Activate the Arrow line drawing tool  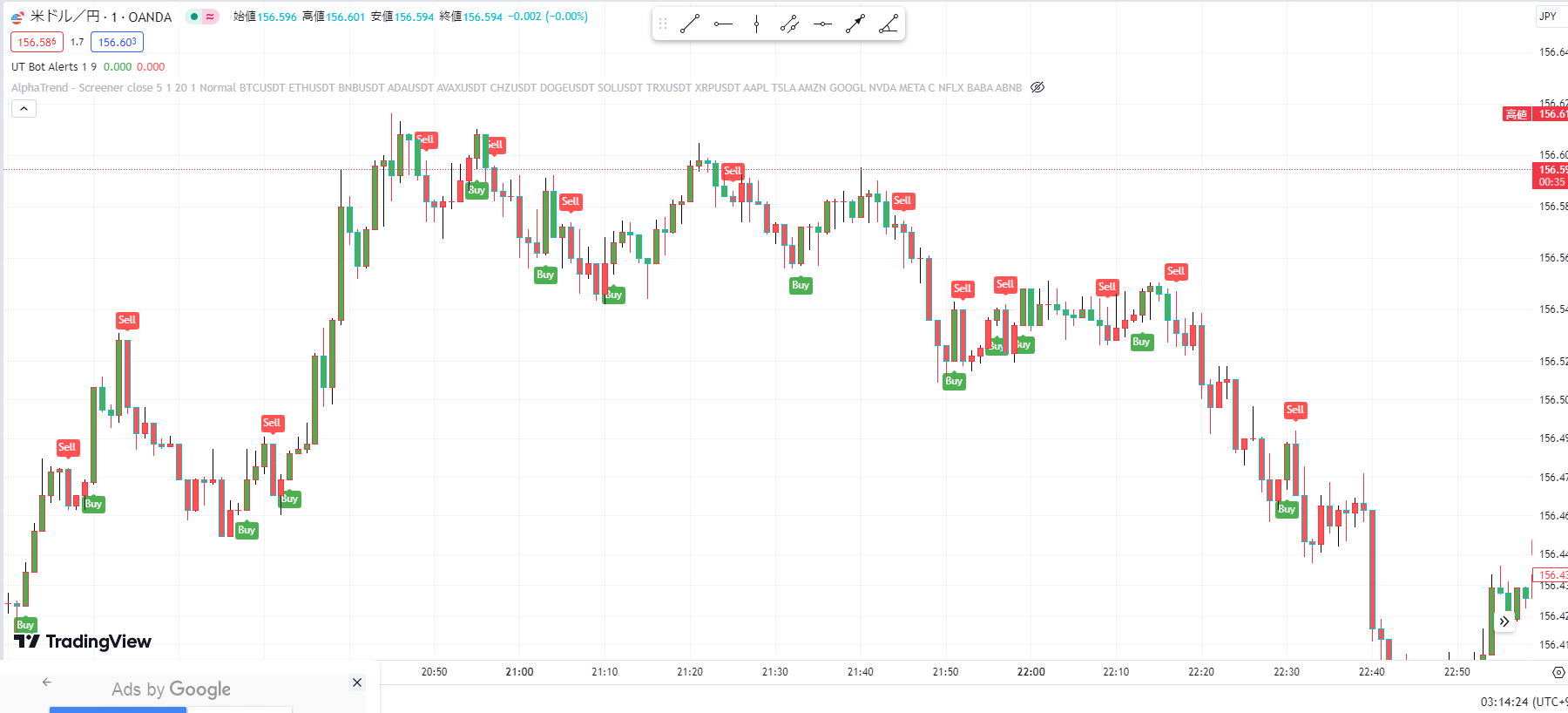[x=855, y=24]
